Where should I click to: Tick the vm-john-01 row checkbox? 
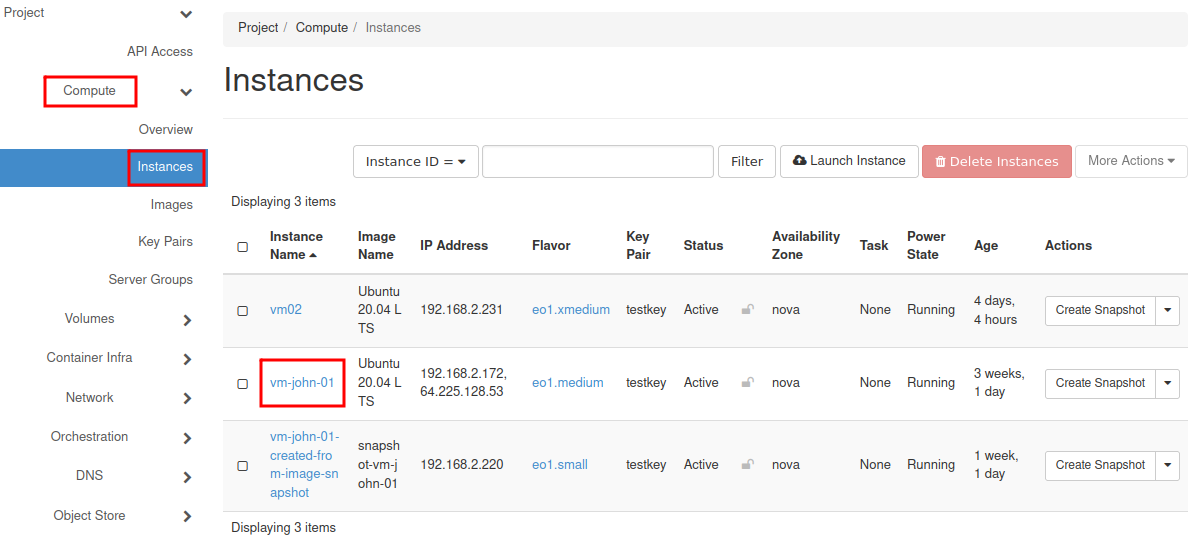(x=242, y=383)
